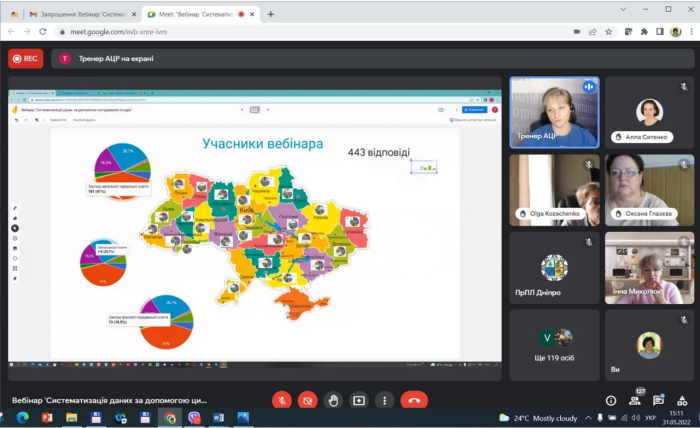This screenshot has width=700, height=428.
Task: Open more options three-dot menu
Action: (x=384, y=400)
